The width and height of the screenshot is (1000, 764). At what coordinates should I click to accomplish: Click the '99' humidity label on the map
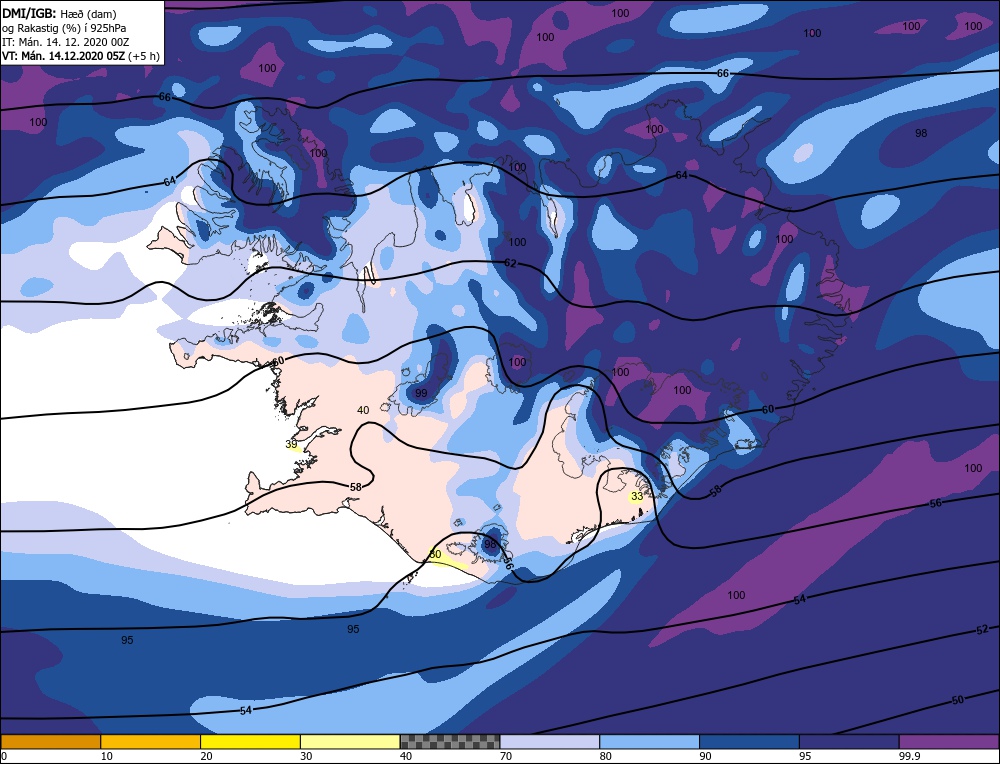(x=421, y=393)
